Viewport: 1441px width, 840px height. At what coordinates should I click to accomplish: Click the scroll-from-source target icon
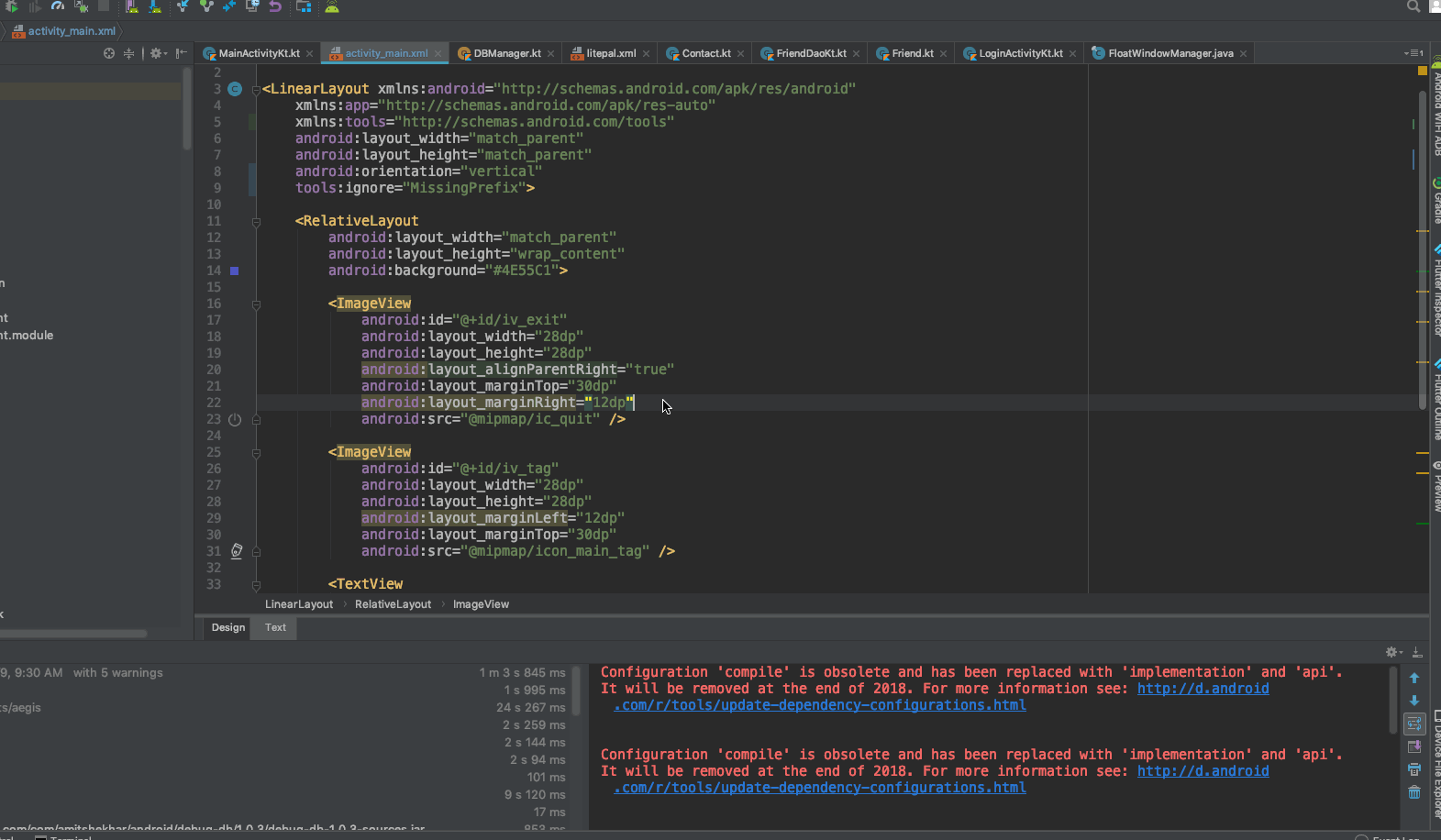point(109,53)
